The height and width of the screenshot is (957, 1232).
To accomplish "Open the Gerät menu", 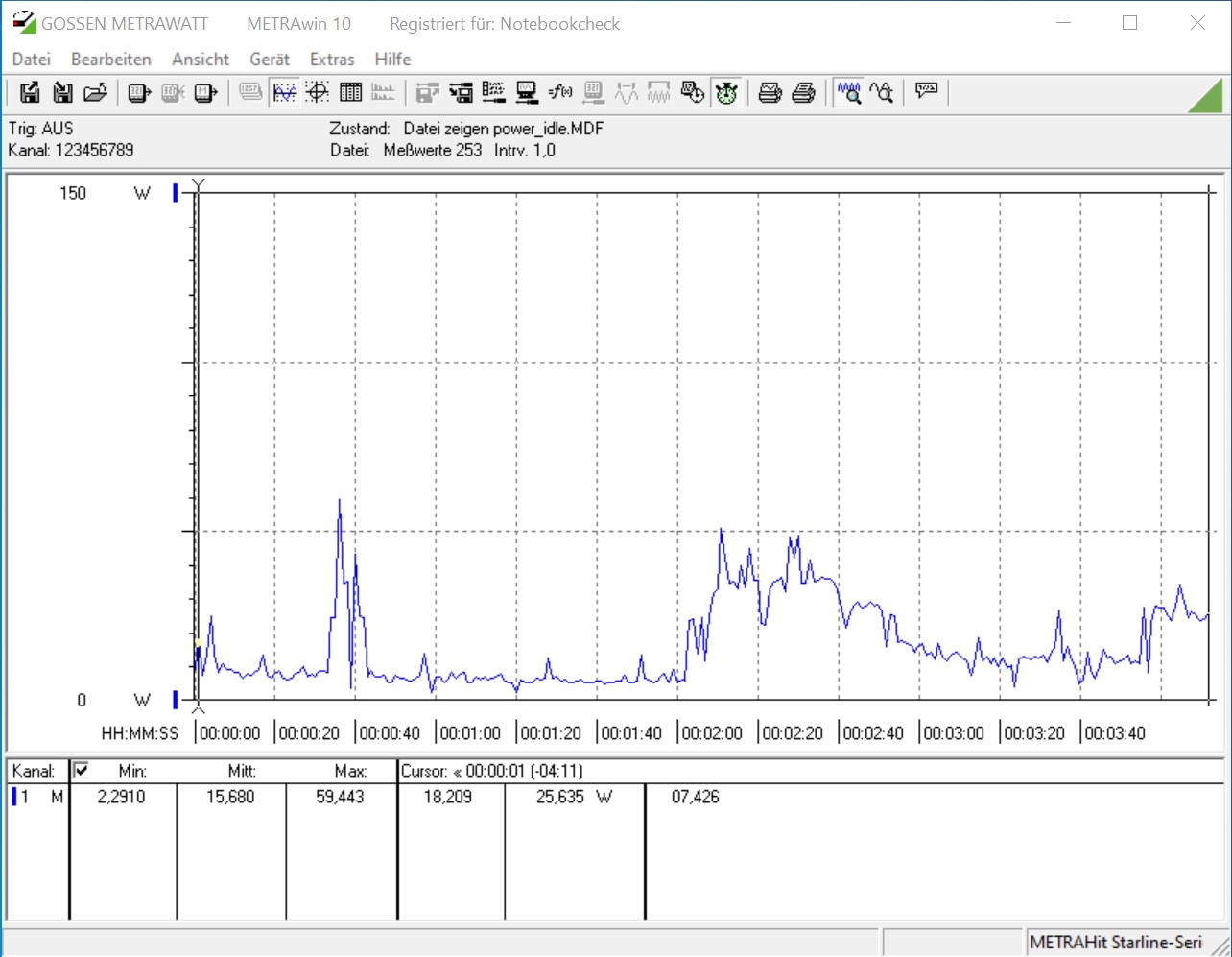I will tap(269, 60).
